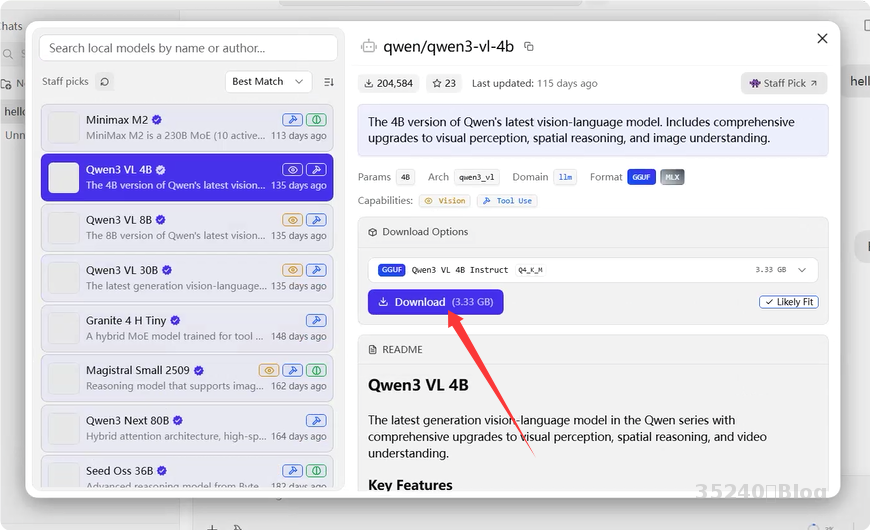Click the tool use hammer icon on Granite 4 H Tiny
This screenshot has height=530, width=870.
pos(316,321)
